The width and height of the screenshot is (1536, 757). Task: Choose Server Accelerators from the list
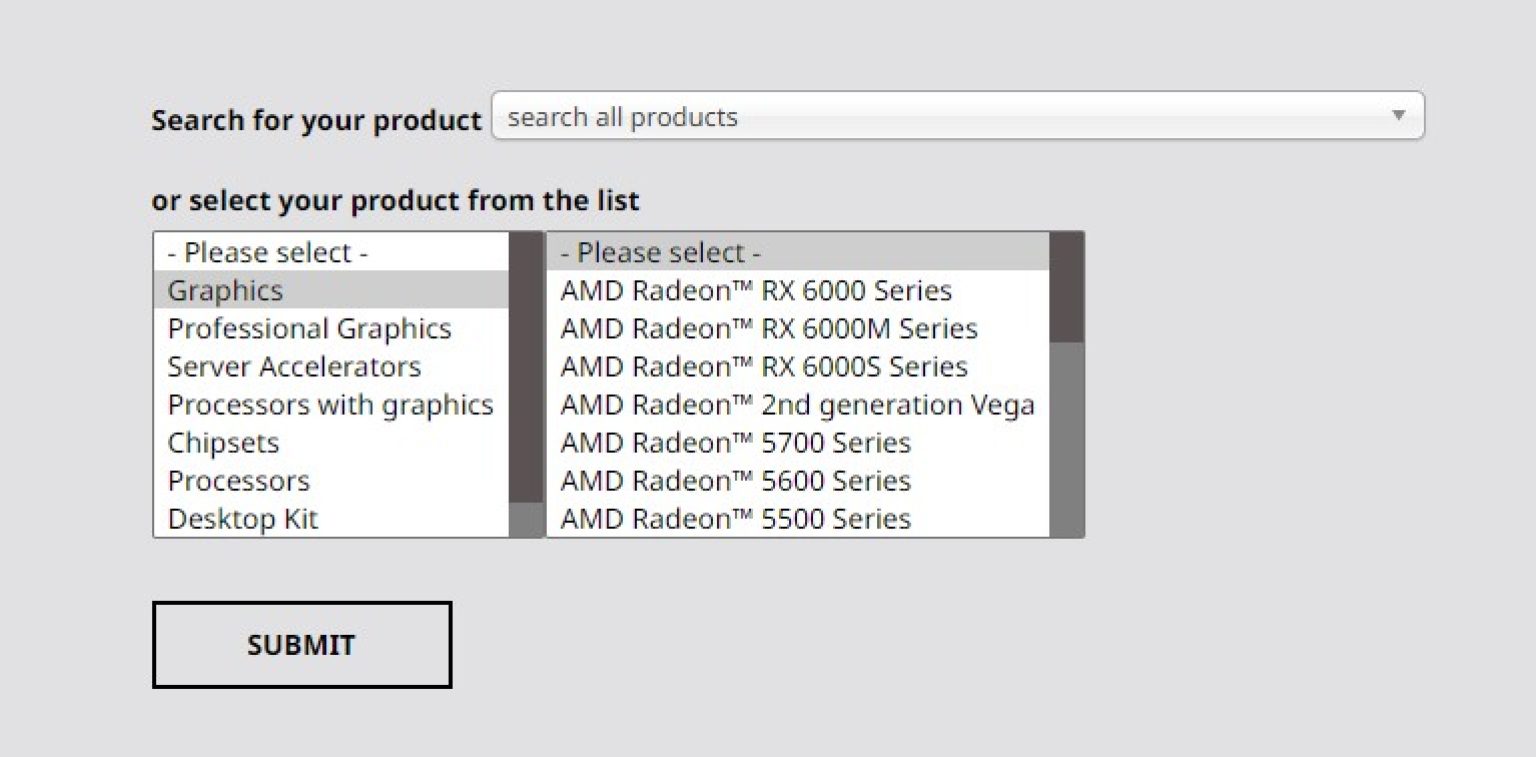(294, 367)
